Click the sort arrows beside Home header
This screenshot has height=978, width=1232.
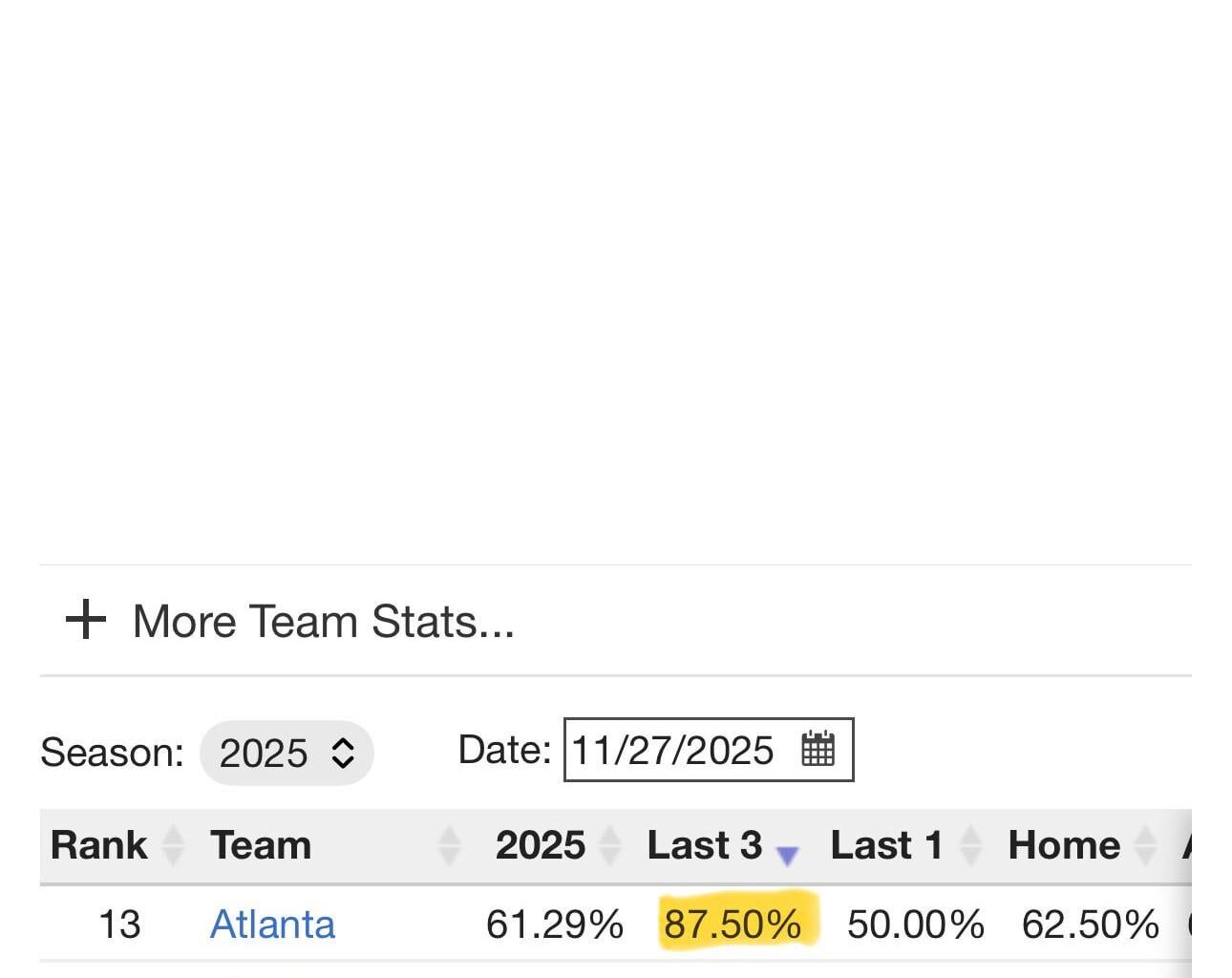[x=1145, y=845]
